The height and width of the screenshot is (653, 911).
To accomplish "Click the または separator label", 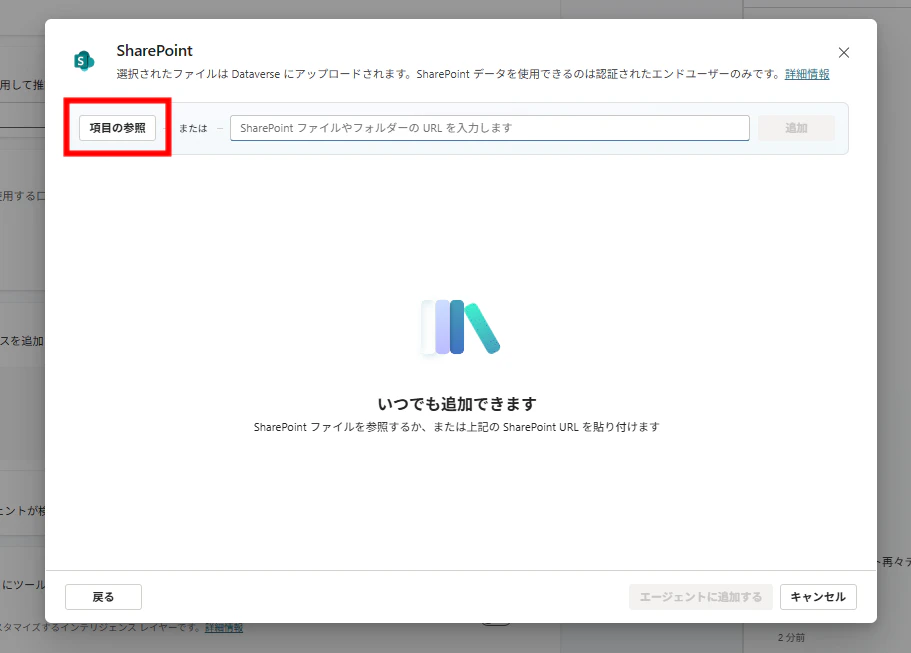I will 193,128.
